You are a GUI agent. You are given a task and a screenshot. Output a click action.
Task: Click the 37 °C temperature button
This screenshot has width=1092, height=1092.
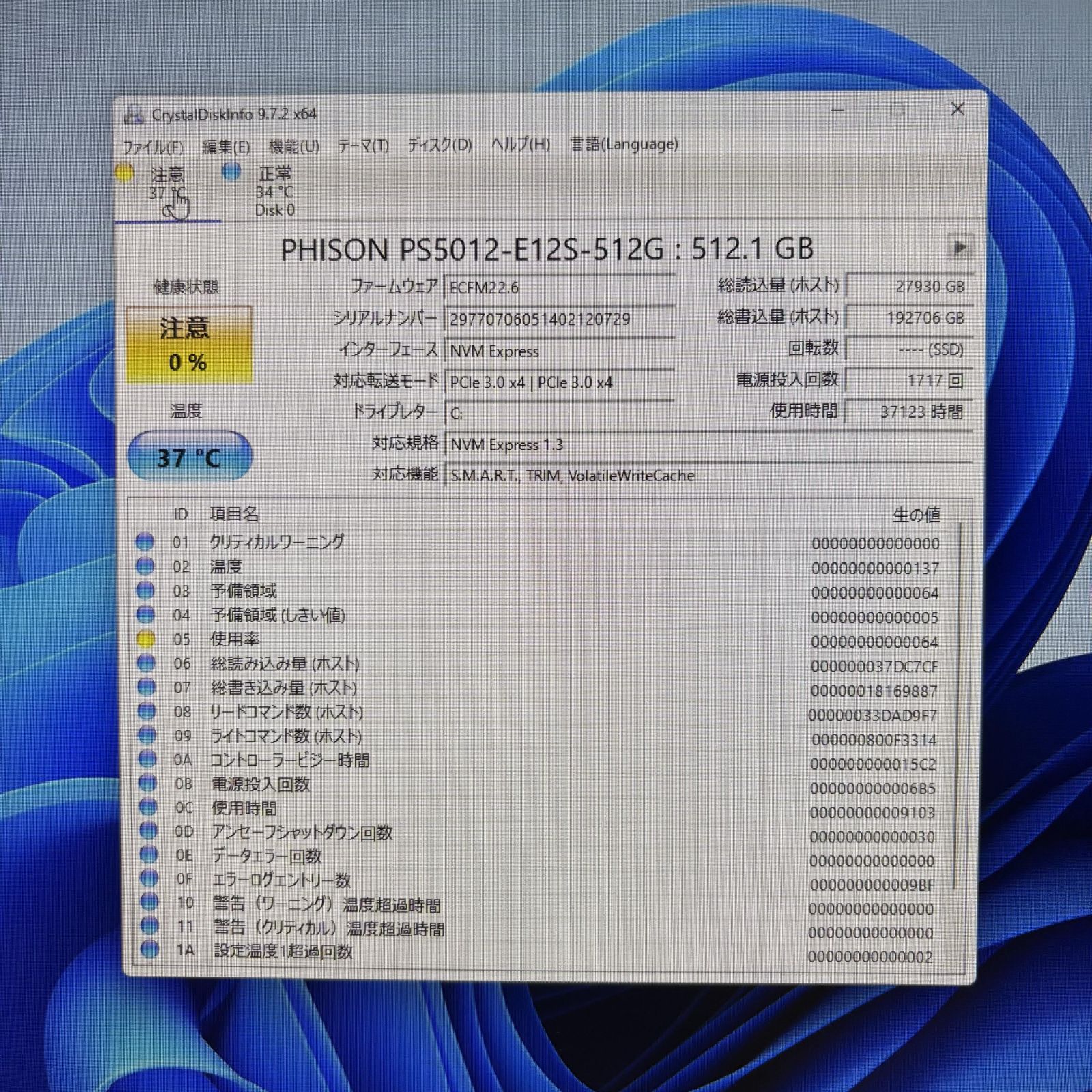190,457
